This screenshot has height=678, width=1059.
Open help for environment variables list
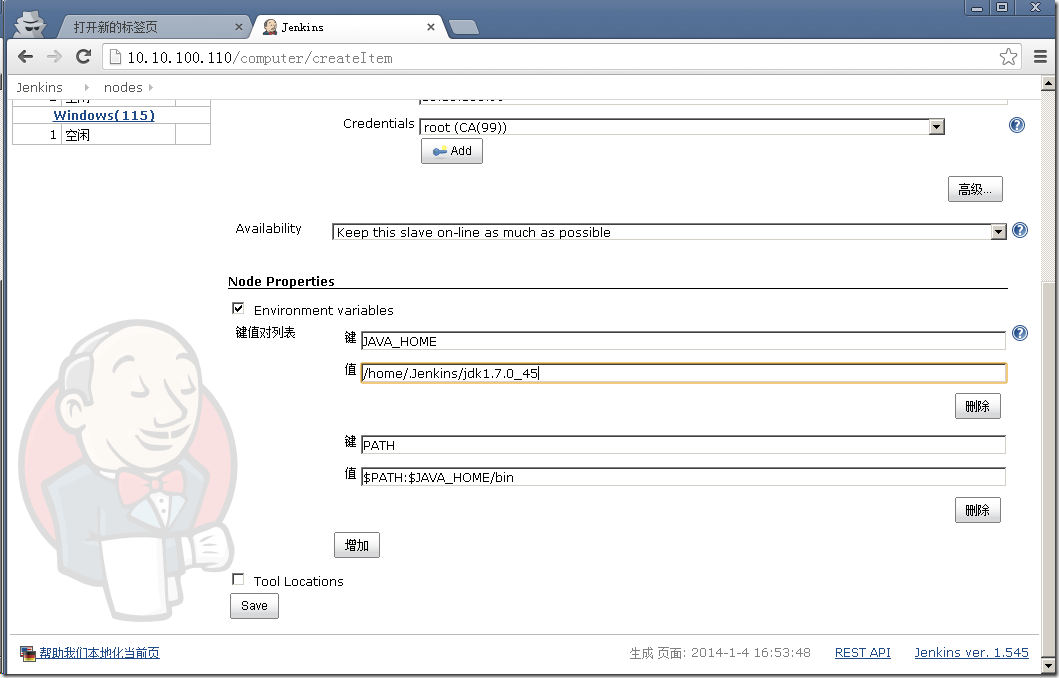[x=1020, y=333]
